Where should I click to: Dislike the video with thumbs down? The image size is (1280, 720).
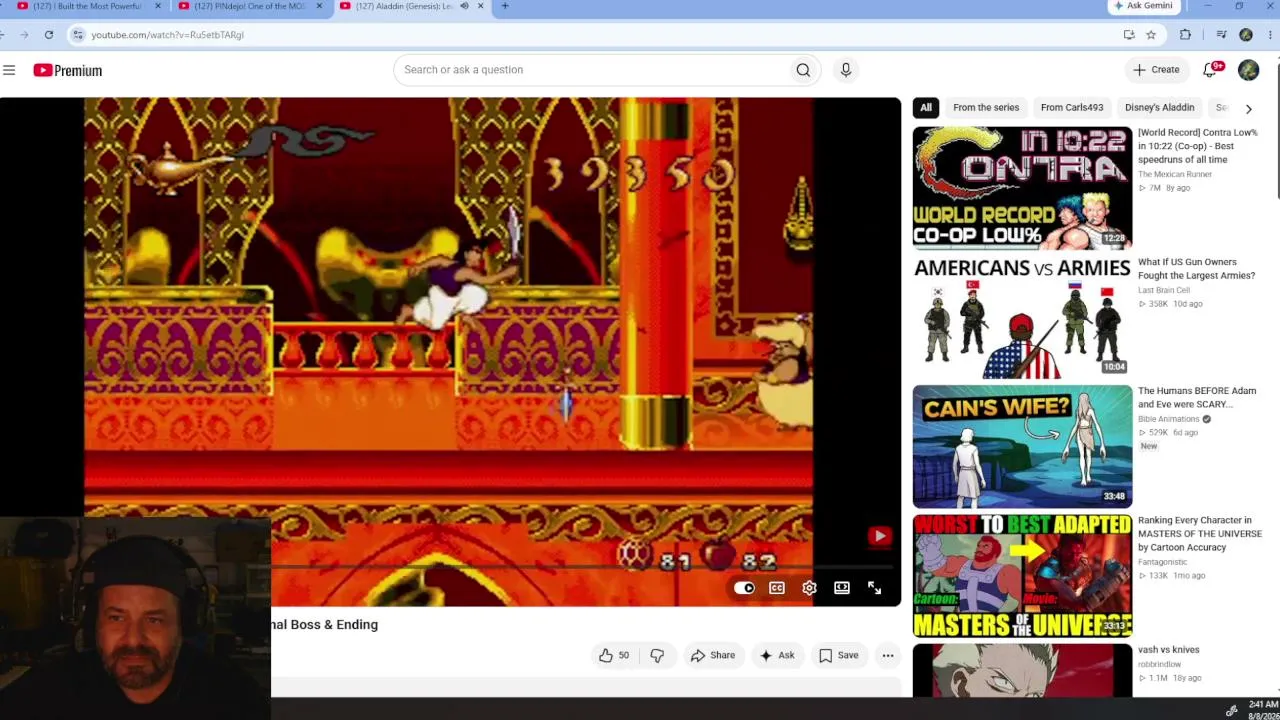coord(657,655)
